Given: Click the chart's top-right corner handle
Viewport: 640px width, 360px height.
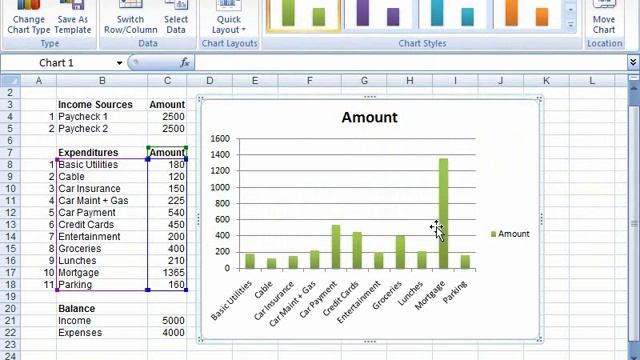Looking at the screenshot, I should 539,99.
